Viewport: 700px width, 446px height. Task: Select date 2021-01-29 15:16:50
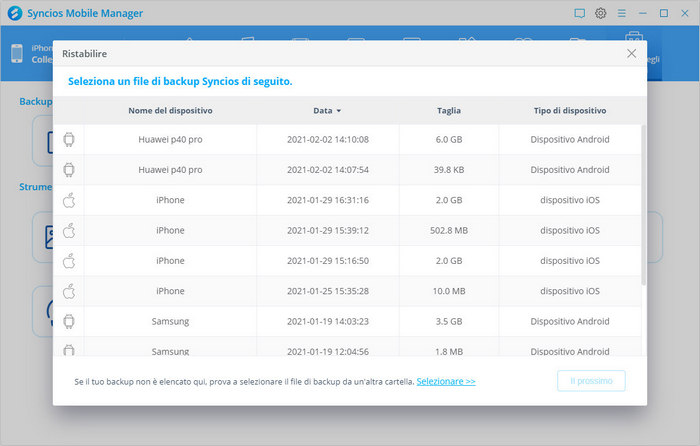[x=328, y=261]
